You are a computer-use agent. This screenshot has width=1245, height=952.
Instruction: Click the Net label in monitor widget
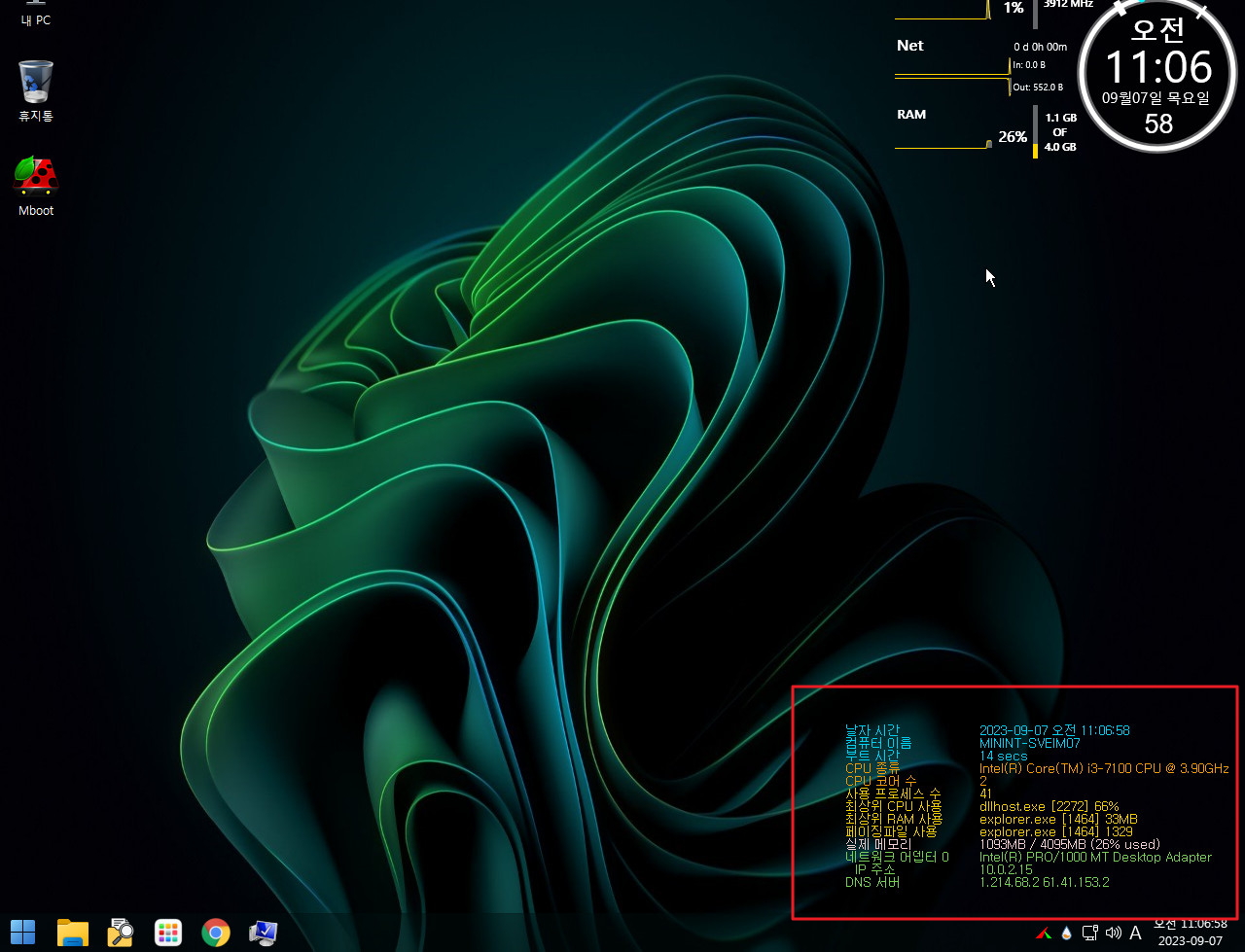click(x=910, y=46)
